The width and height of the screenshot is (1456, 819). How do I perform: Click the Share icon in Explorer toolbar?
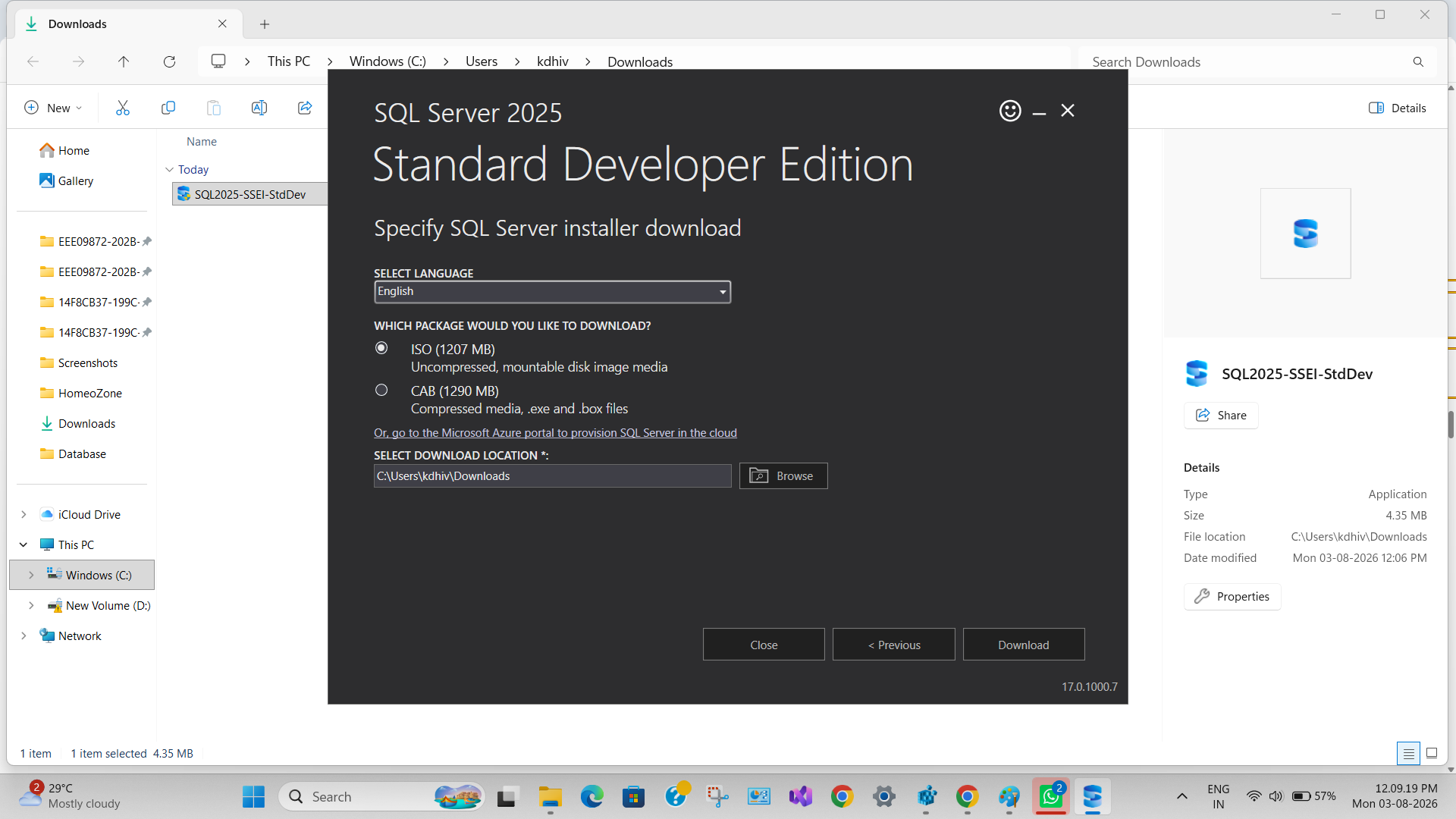tap(305, 108)
